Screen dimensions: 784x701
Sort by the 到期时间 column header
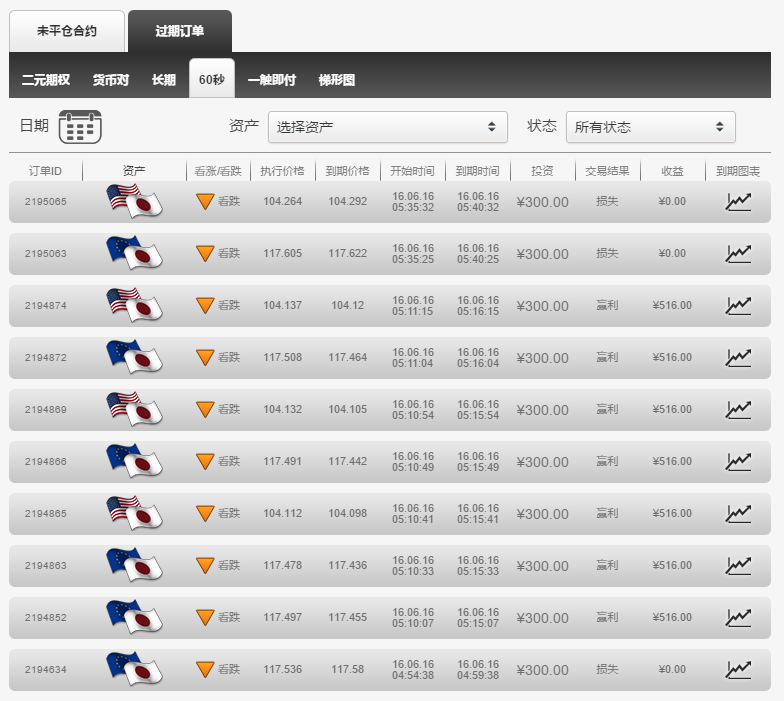point(478,171)
